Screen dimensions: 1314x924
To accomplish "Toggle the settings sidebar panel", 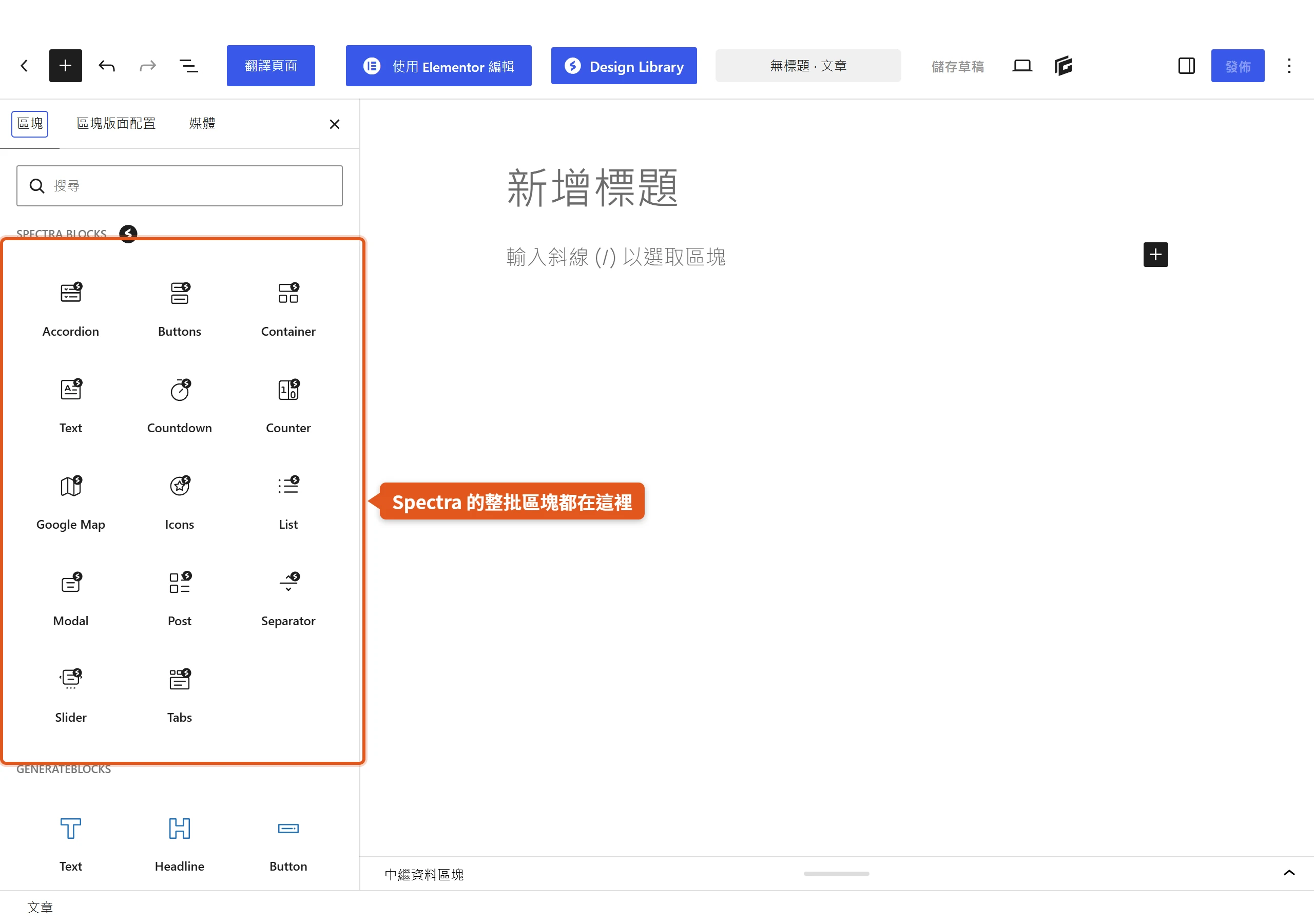I will point(1186,66).
